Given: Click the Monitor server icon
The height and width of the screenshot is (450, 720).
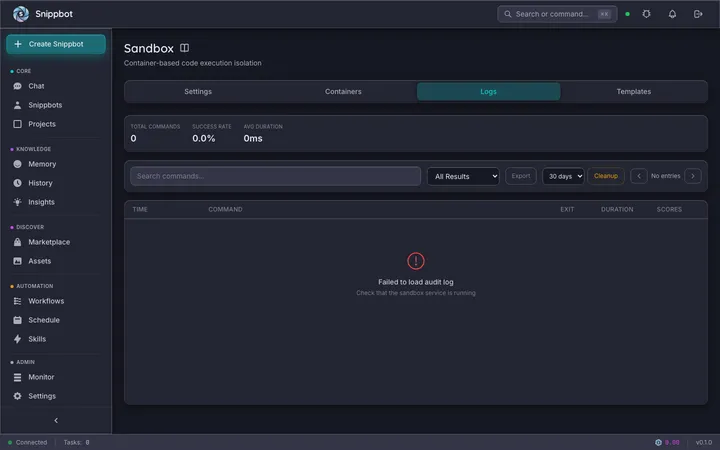Looking at the screenshot, I should click(x=17, y=377).
